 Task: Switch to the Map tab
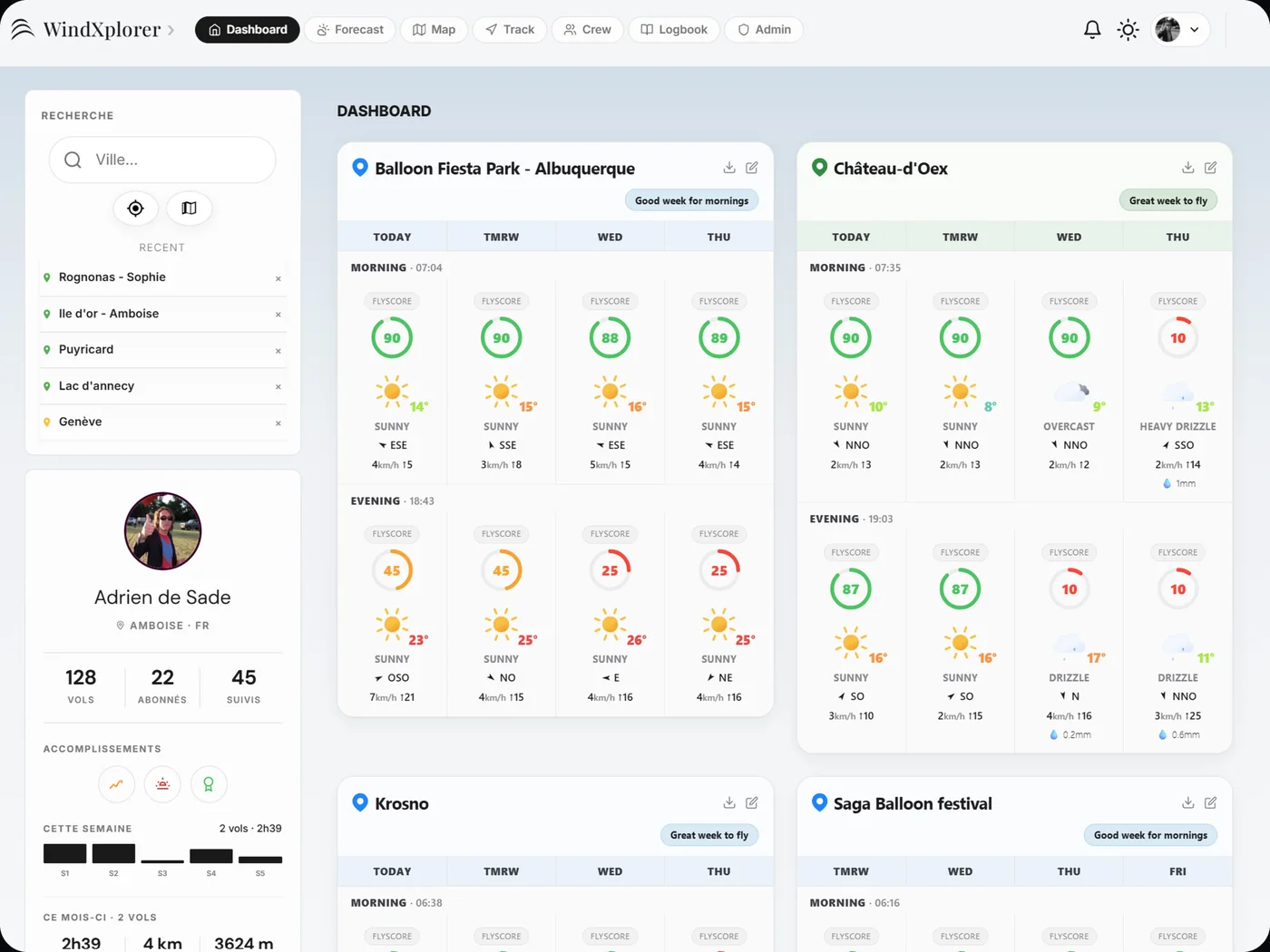coord(434,30)
